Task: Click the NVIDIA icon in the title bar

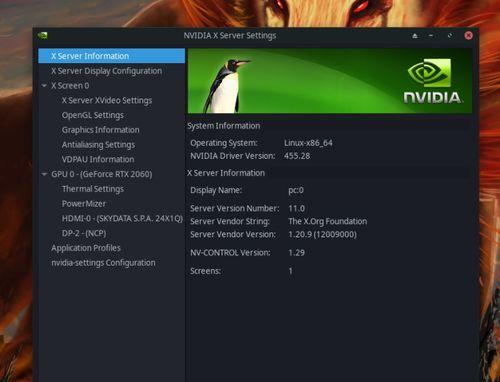Action: (x=43, y=35)
